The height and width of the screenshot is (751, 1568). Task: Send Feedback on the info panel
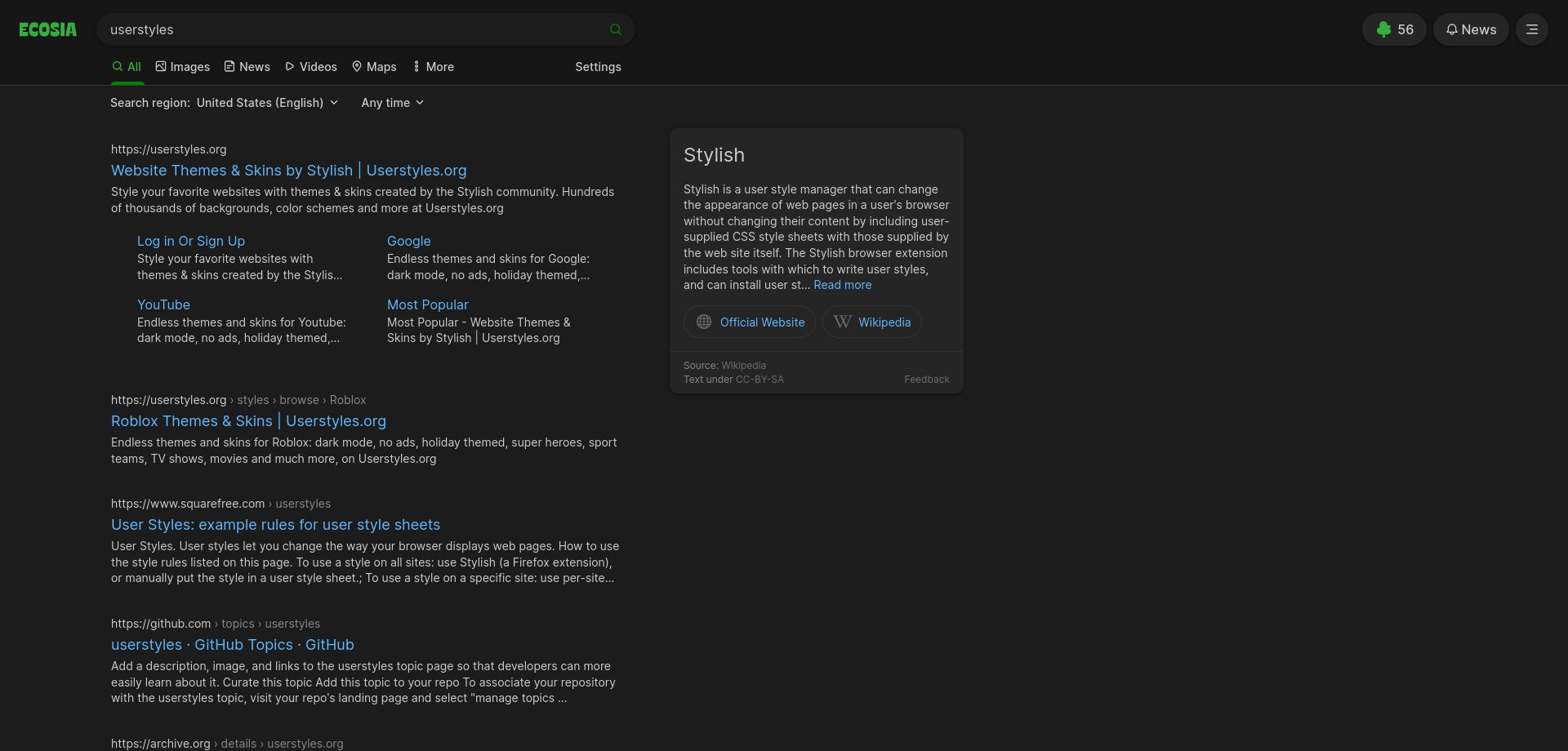coord(927,380)
